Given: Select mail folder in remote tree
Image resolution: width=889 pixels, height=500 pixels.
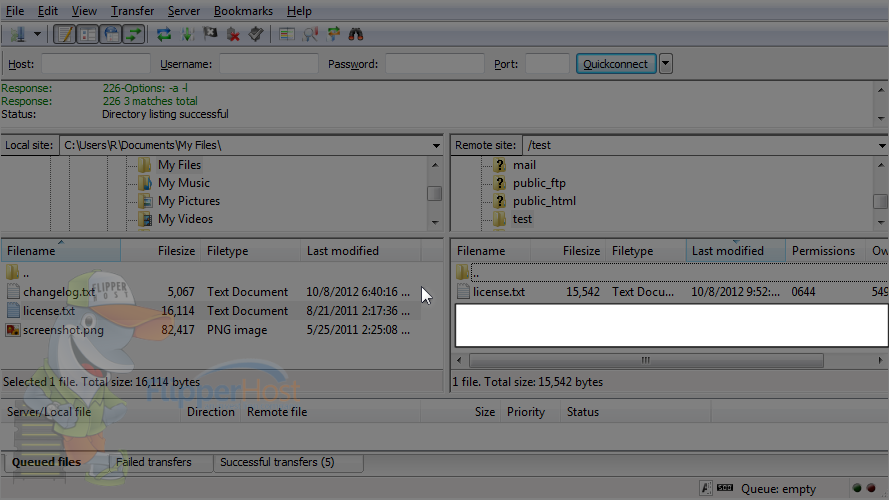Looking at the screenshot, I should (x=524, y=165).
